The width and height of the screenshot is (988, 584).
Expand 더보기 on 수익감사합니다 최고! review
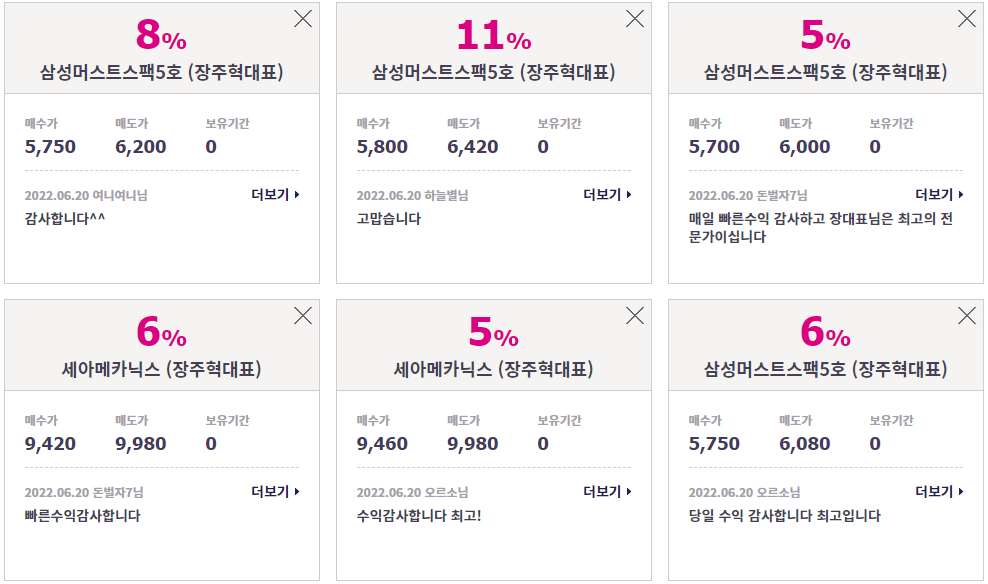click(607, 491)
